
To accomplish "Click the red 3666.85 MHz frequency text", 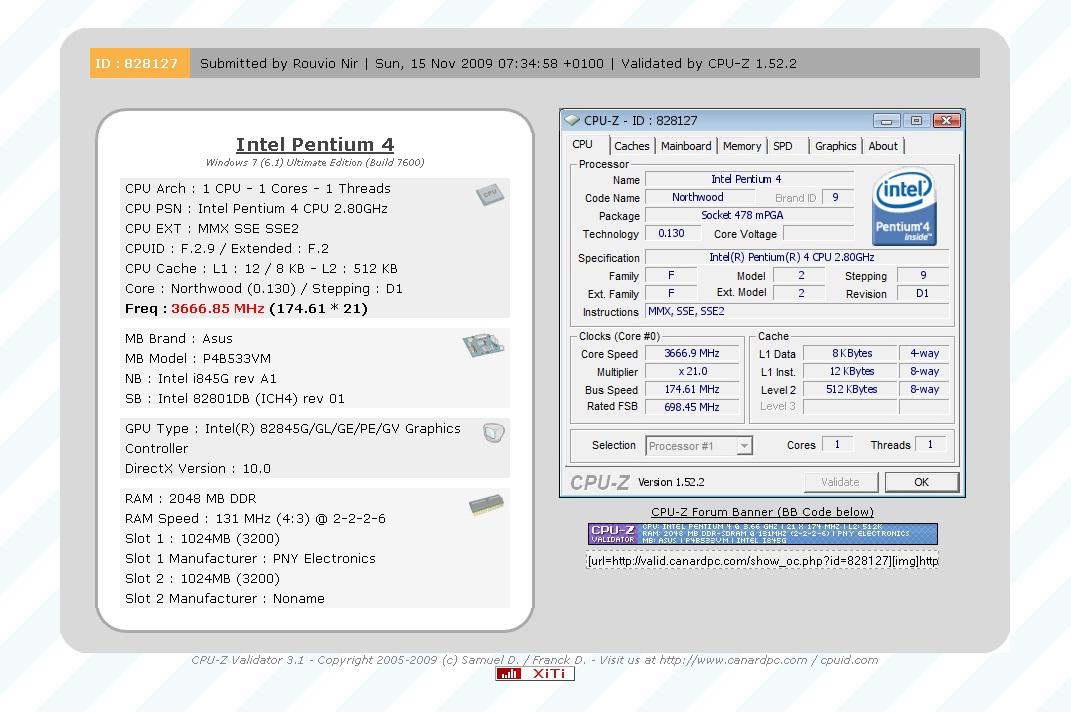I will coord(217,308).
